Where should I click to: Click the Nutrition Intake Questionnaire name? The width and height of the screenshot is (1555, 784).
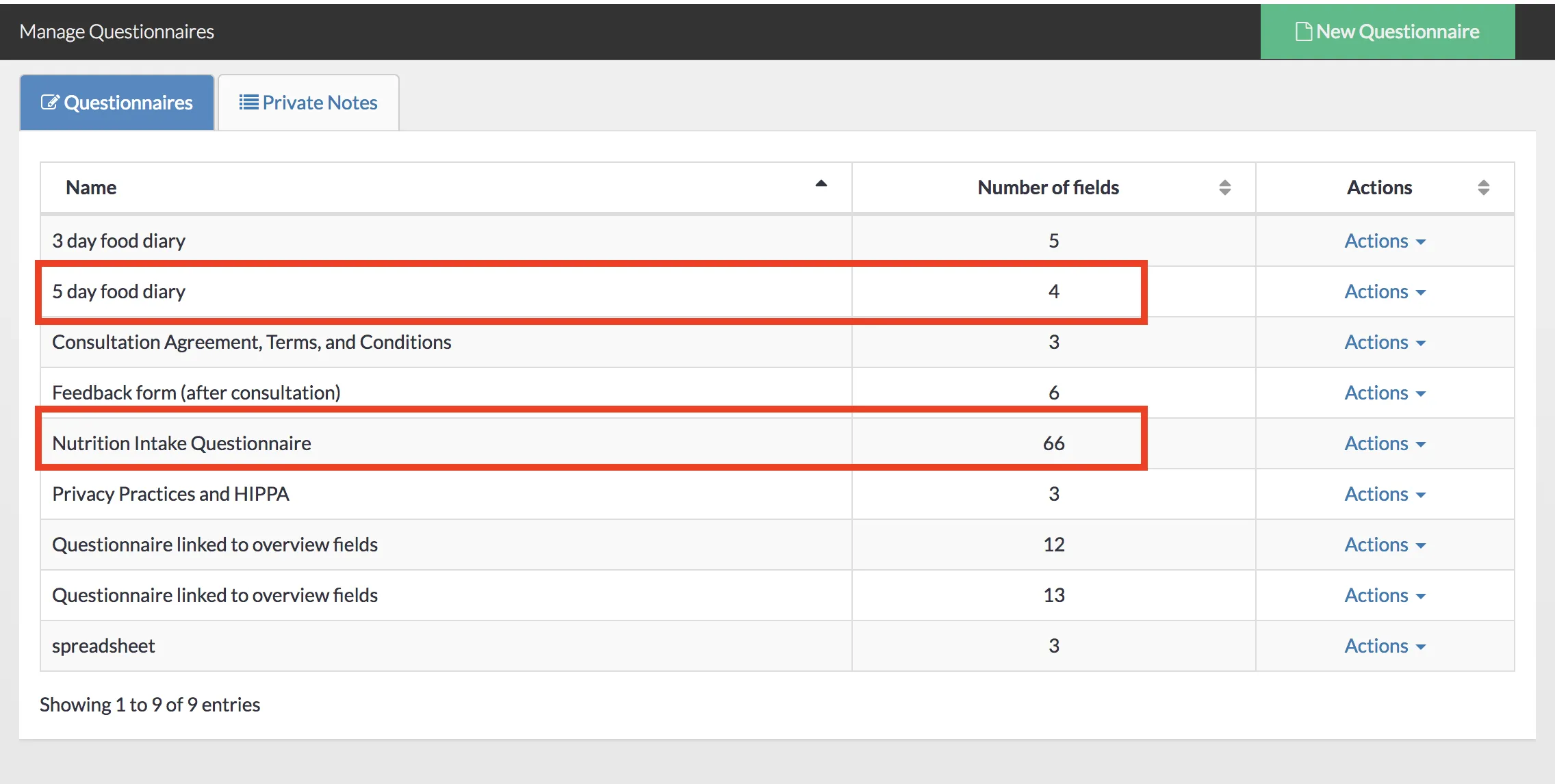pos(181,443)
